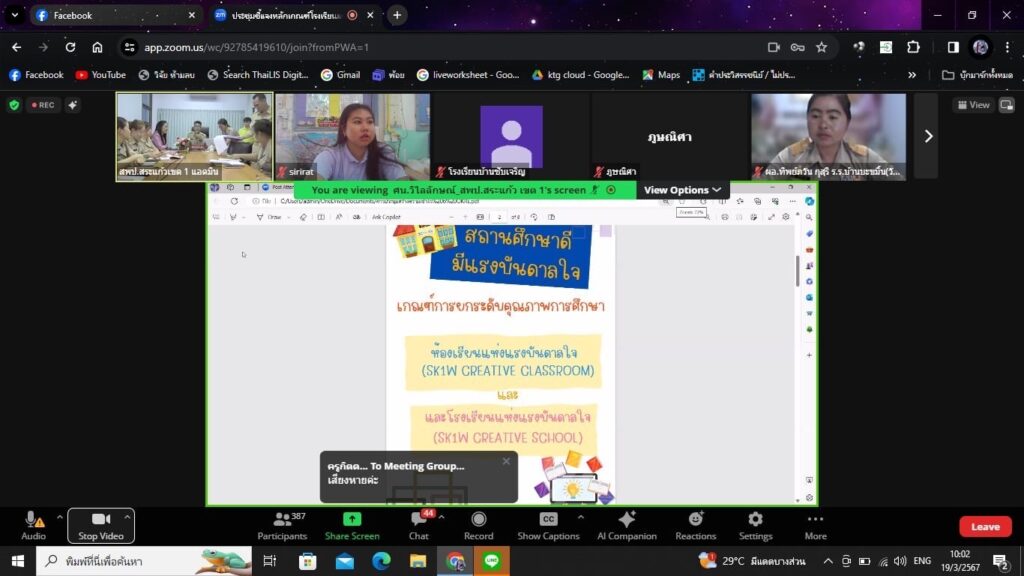The image size is (1024, 576).
Task: Open View Options dropdown
Action: (682, 190)
